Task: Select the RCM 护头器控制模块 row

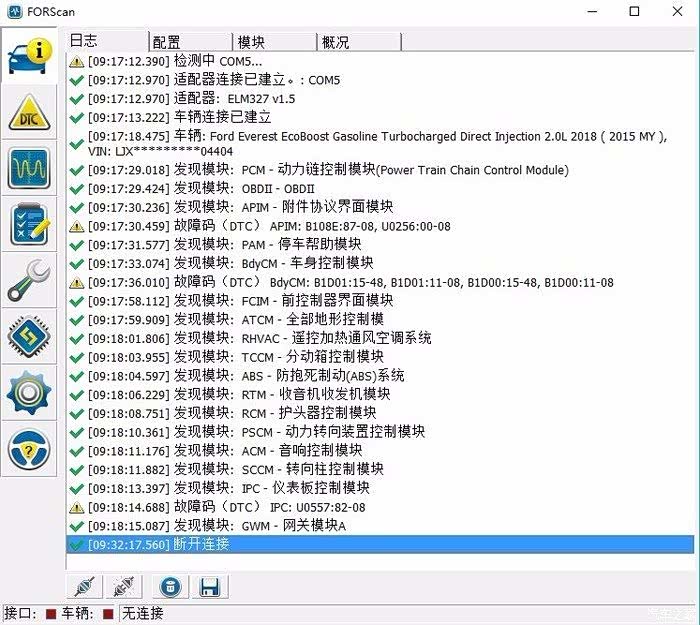Action: pos(380,413)
